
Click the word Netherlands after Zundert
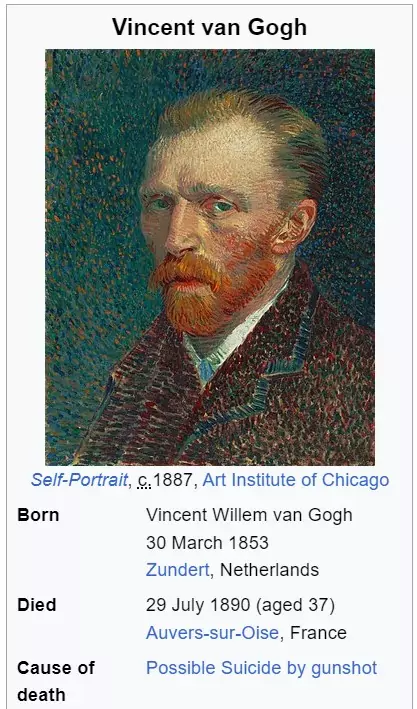click(270, 569)
